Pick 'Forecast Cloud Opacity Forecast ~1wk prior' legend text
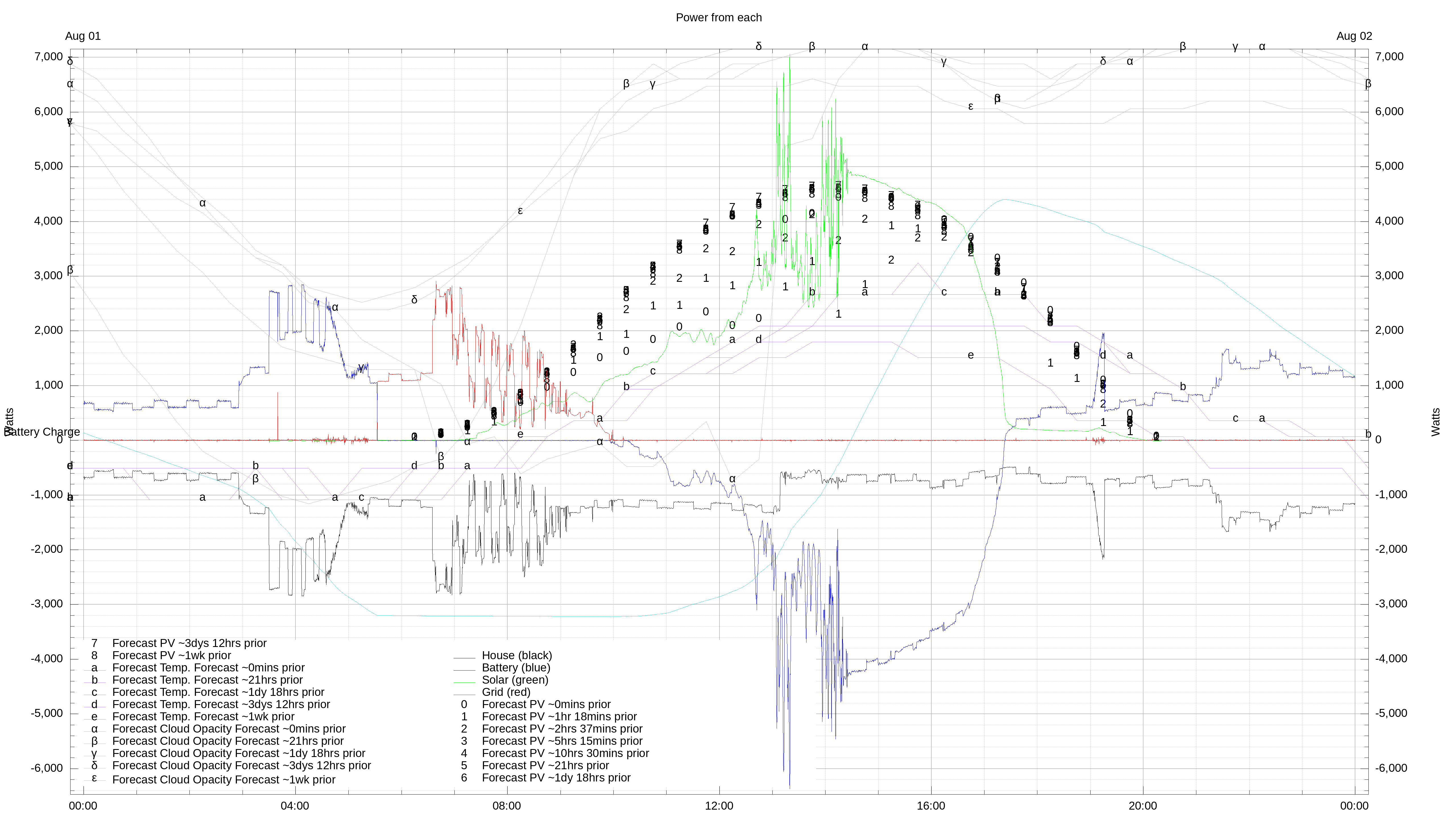 (224, 780)
